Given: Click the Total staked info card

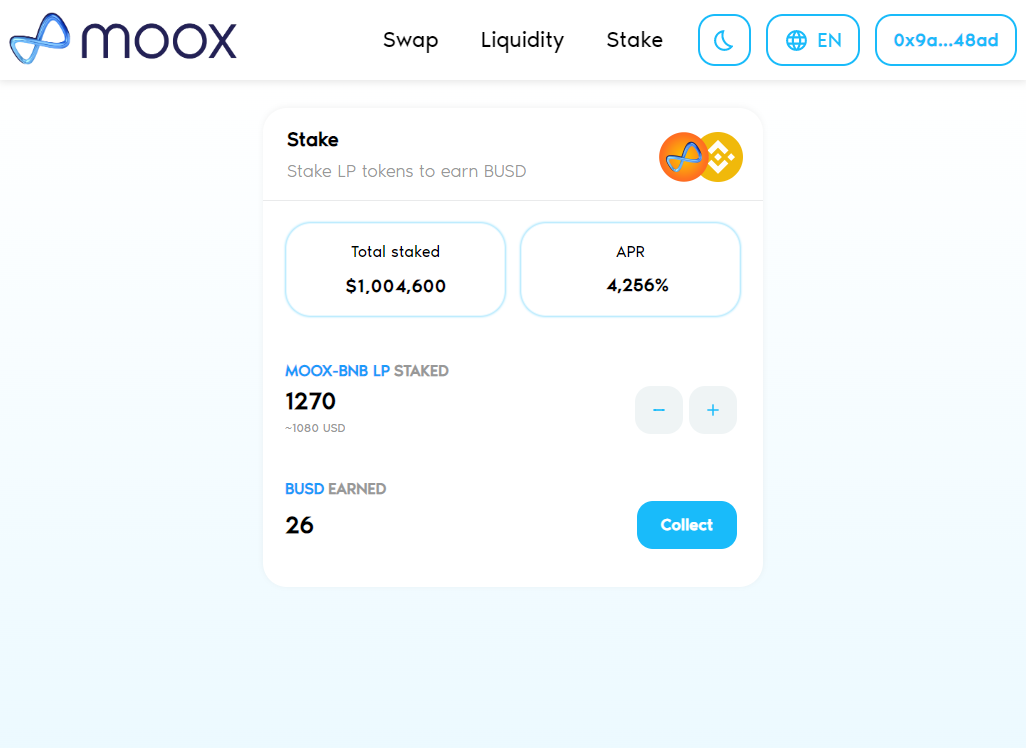Looking at the screenshot, I should [395, 269].
